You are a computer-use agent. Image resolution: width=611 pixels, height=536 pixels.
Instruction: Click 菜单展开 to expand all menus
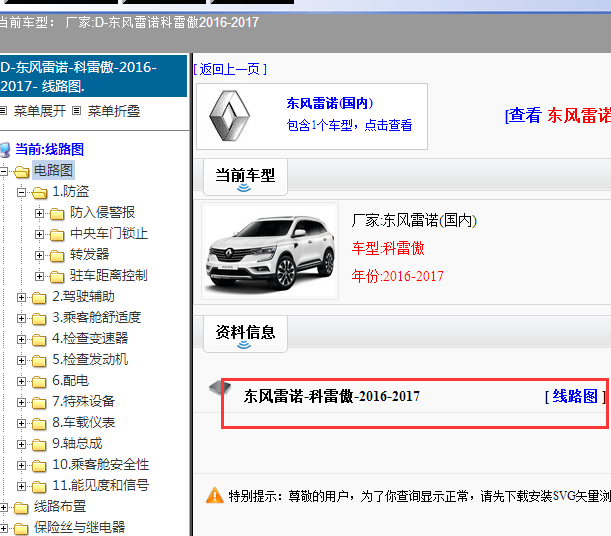40,111
